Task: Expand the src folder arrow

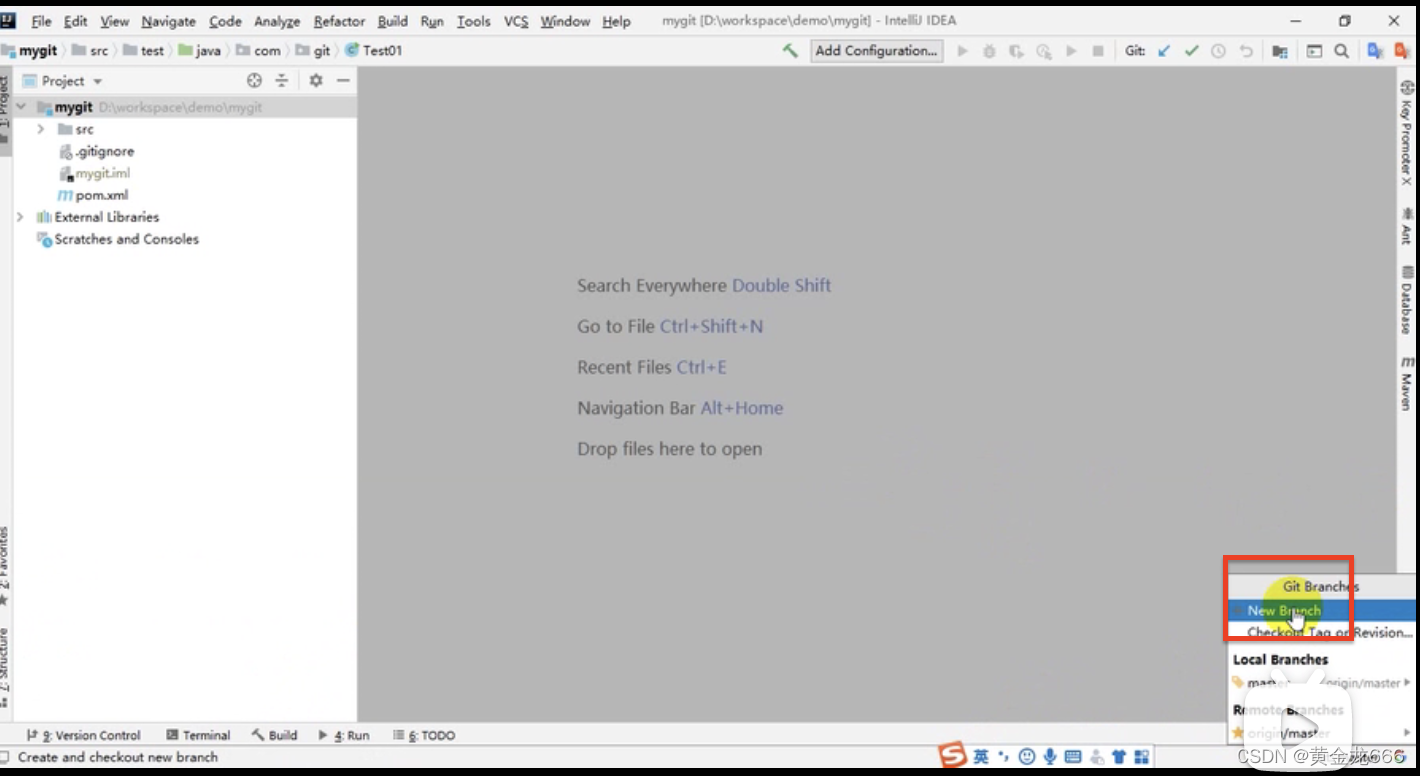Action: pos(40,129)
